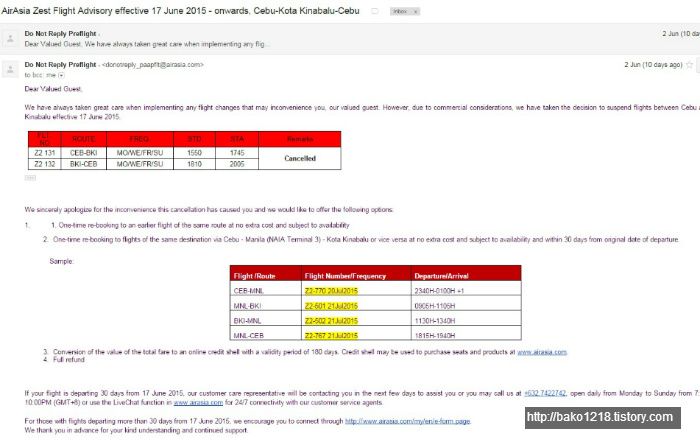Click the 'Z2 131' flight number cell
700x442 pixels.
coord(45,153)
